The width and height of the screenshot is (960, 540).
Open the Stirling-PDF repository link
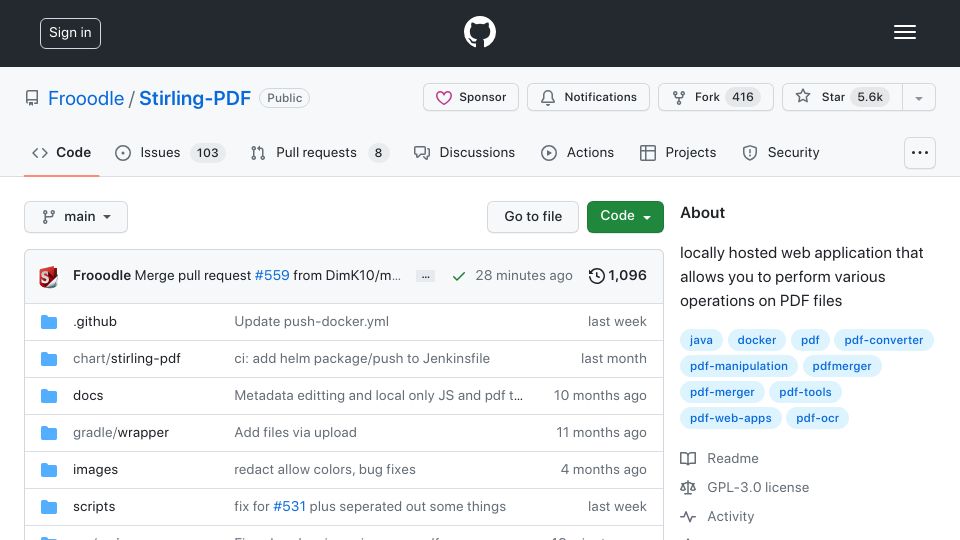(195, 98)
